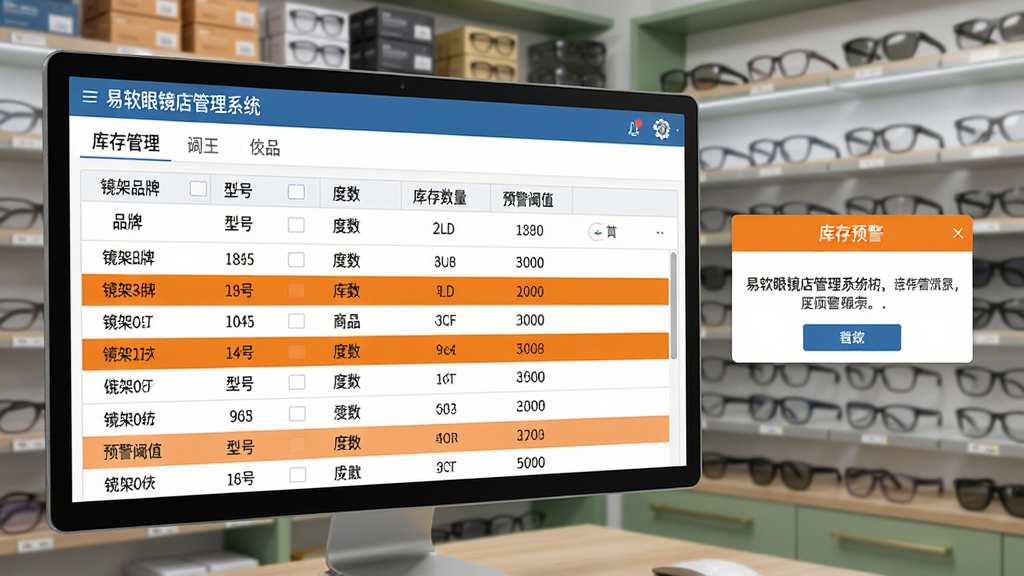The image size is (1024, 576).
Task: Switch to the 库存管理 tab
Action: coord(125,142)
